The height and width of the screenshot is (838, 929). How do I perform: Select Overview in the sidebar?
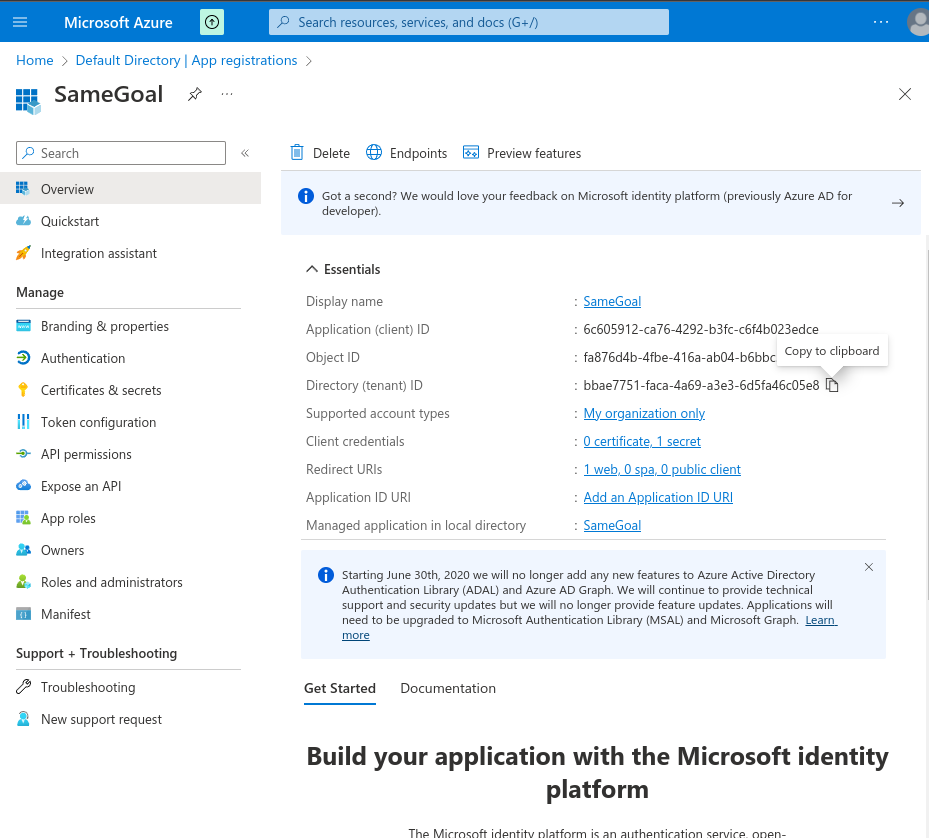130,188
